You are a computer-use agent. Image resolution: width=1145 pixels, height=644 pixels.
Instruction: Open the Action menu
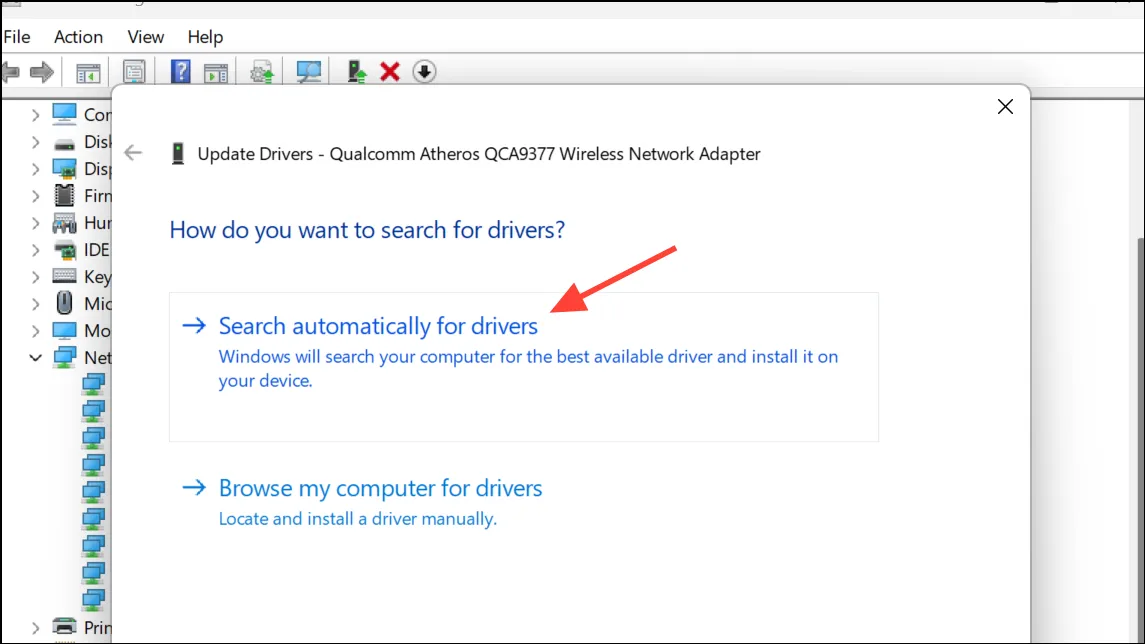click(78, 37)
